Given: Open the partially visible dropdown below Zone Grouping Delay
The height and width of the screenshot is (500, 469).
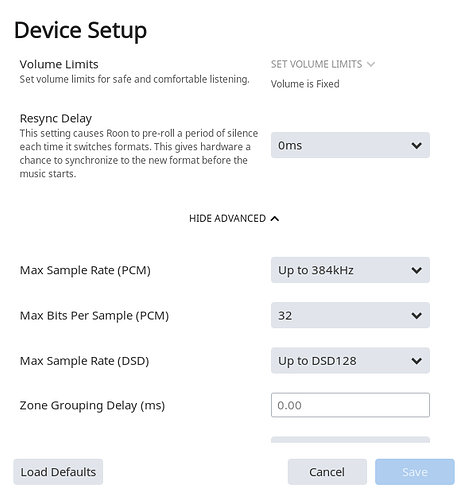Looking at the screenshot, I should [x=350, y=439].
